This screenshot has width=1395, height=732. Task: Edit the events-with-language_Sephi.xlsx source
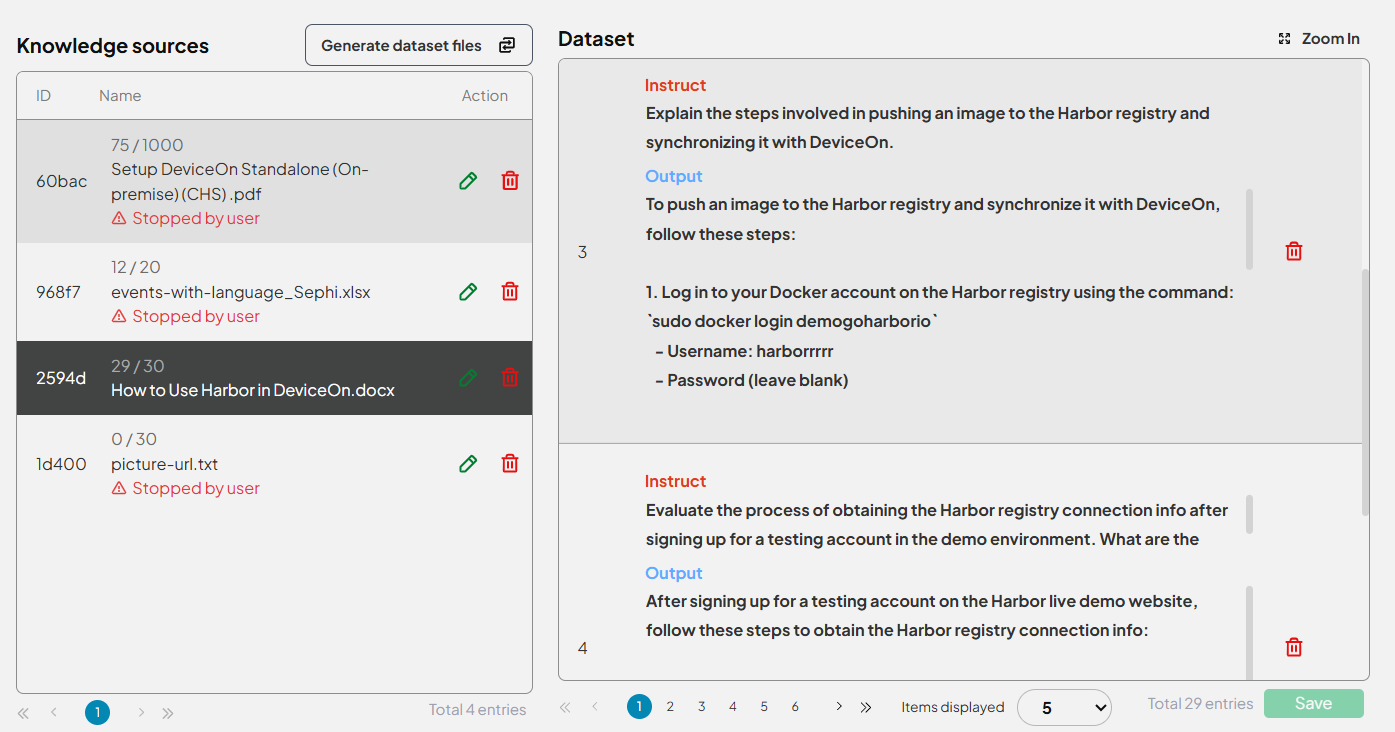[x=467, y=292]
